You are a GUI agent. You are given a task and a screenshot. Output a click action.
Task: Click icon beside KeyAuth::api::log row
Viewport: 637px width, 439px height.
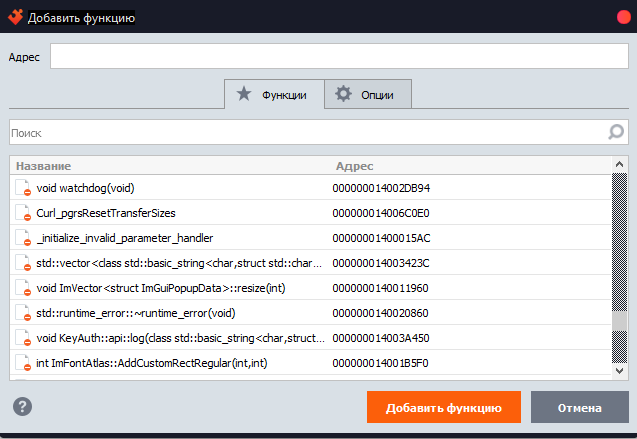(24, 338)
